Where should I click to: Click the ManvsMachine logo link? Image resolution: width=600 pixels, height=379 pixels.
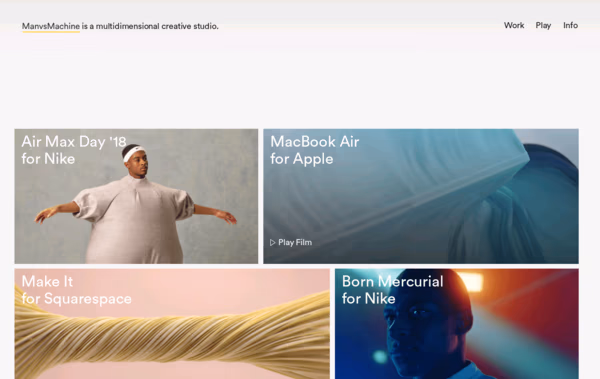point(51,26)
